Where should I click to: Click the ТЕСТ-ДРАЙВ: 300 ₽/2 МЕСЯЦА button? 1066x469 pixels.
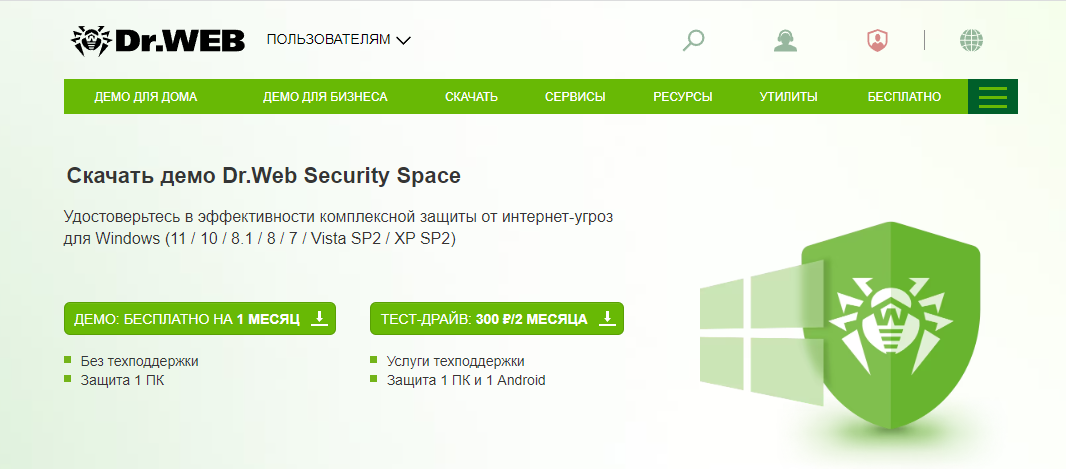coord(484,319)
